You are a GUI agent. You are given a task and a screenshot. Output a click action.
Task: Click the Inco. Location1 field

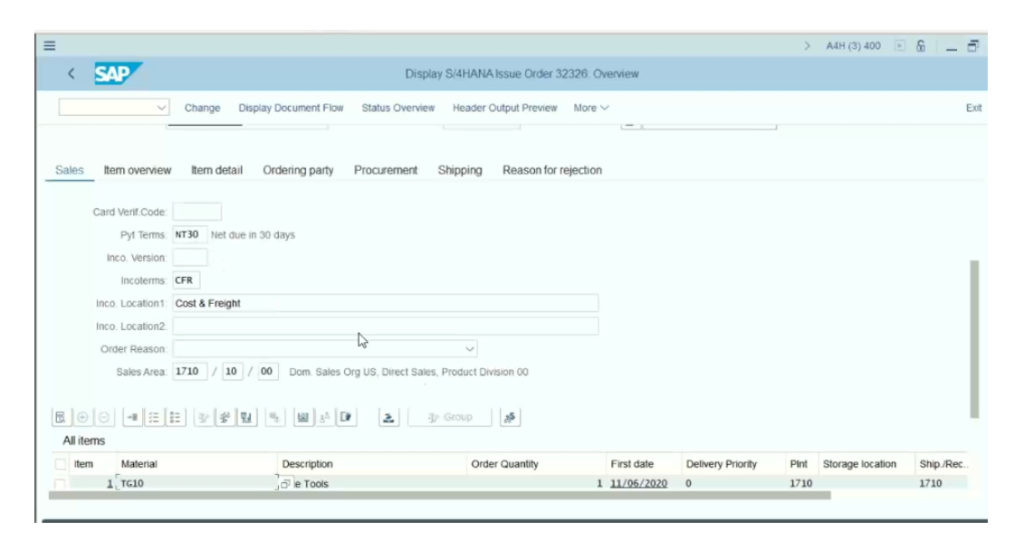coord(385,303)
